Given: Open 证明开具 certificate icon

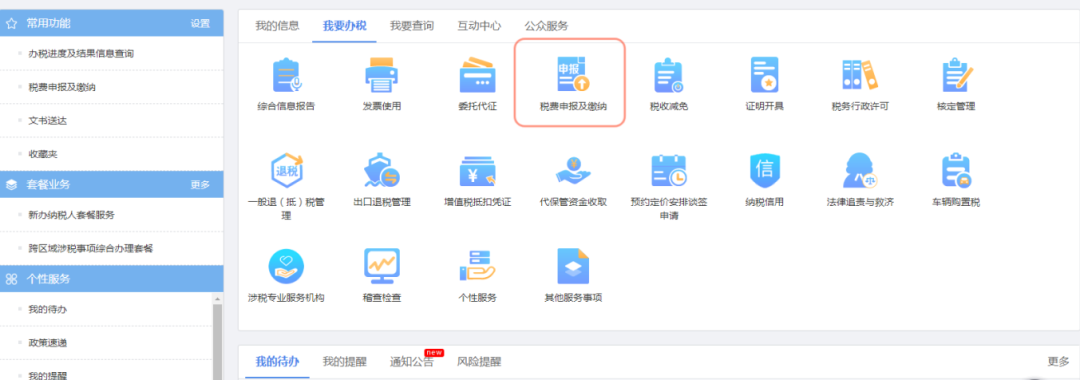Looking at the screenshot, I should pos(764,75).
